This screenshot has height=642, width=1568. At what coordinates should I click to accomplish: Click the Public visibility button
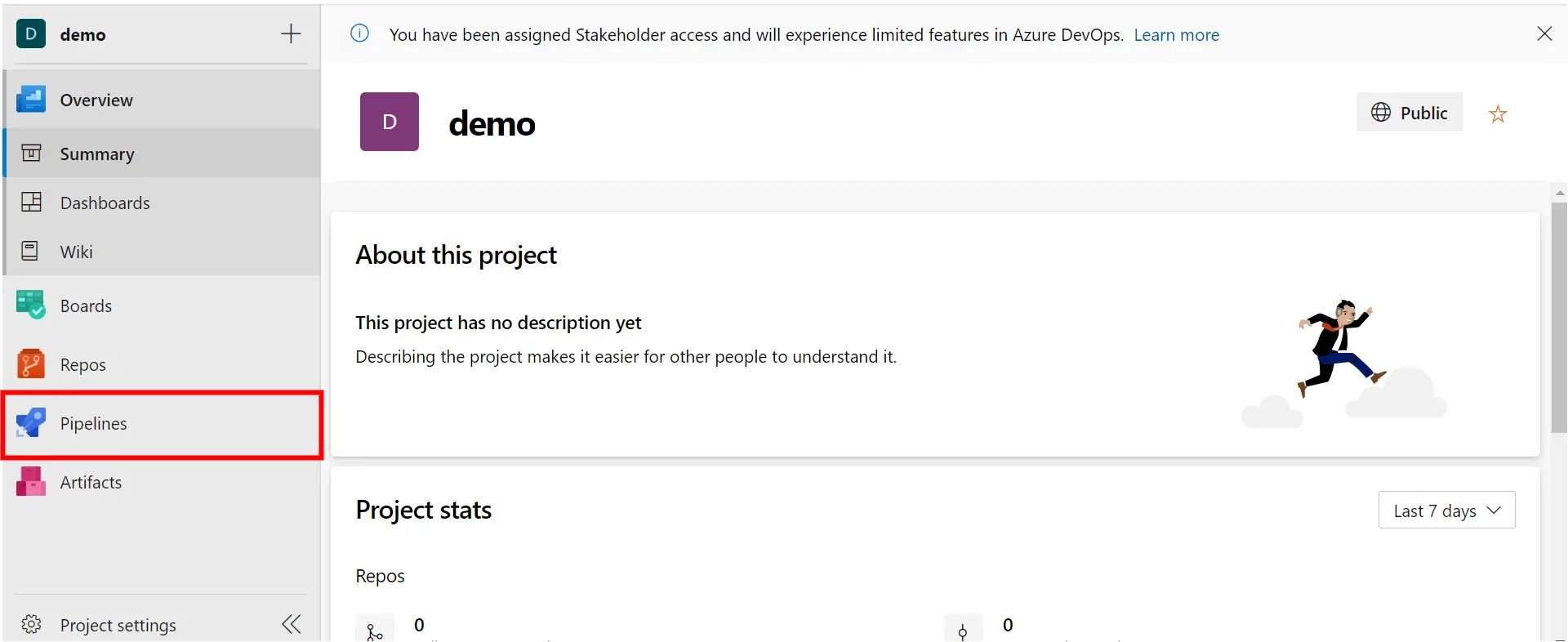[x=1410, y=112]
